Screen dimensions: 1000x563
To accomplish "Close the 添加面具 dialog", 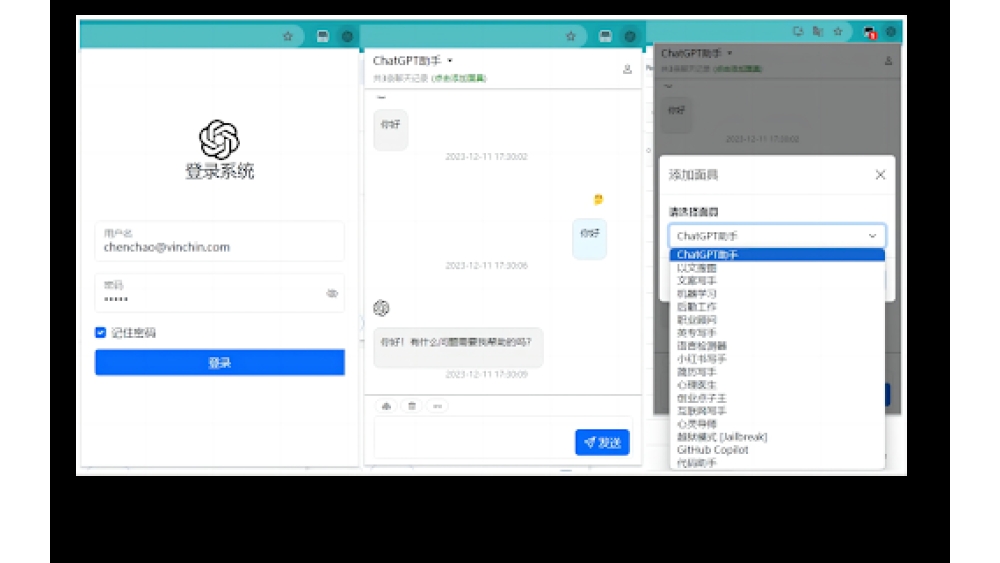I will (x=880, y=175).
